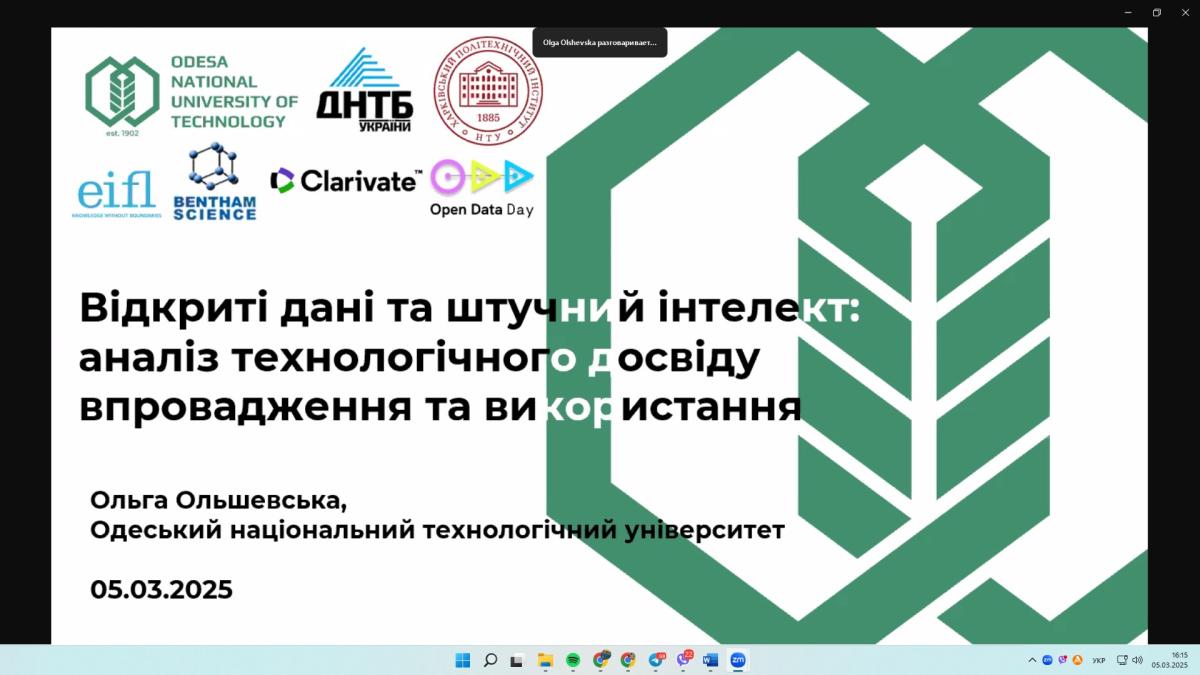
Task: Restore down the Zoom window
Action: click(1157, 12)
